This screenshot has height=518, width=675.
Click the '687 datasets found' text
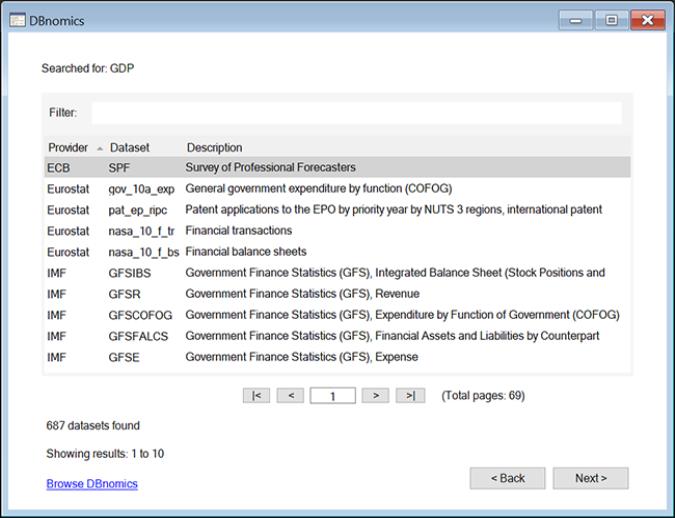[x=93, y=425]
